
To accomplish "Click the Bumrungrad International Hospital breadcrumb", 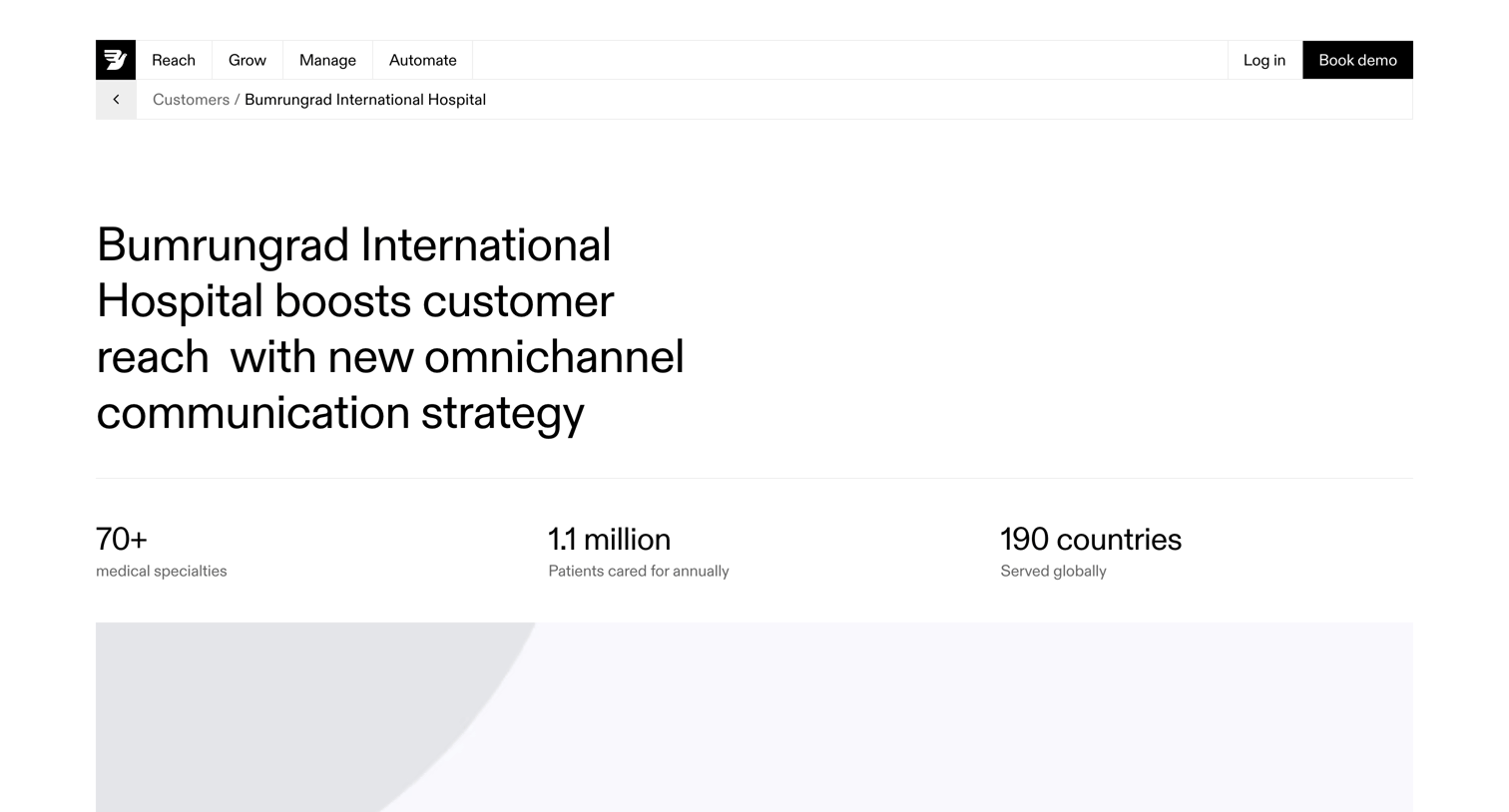I will (365, 100).
